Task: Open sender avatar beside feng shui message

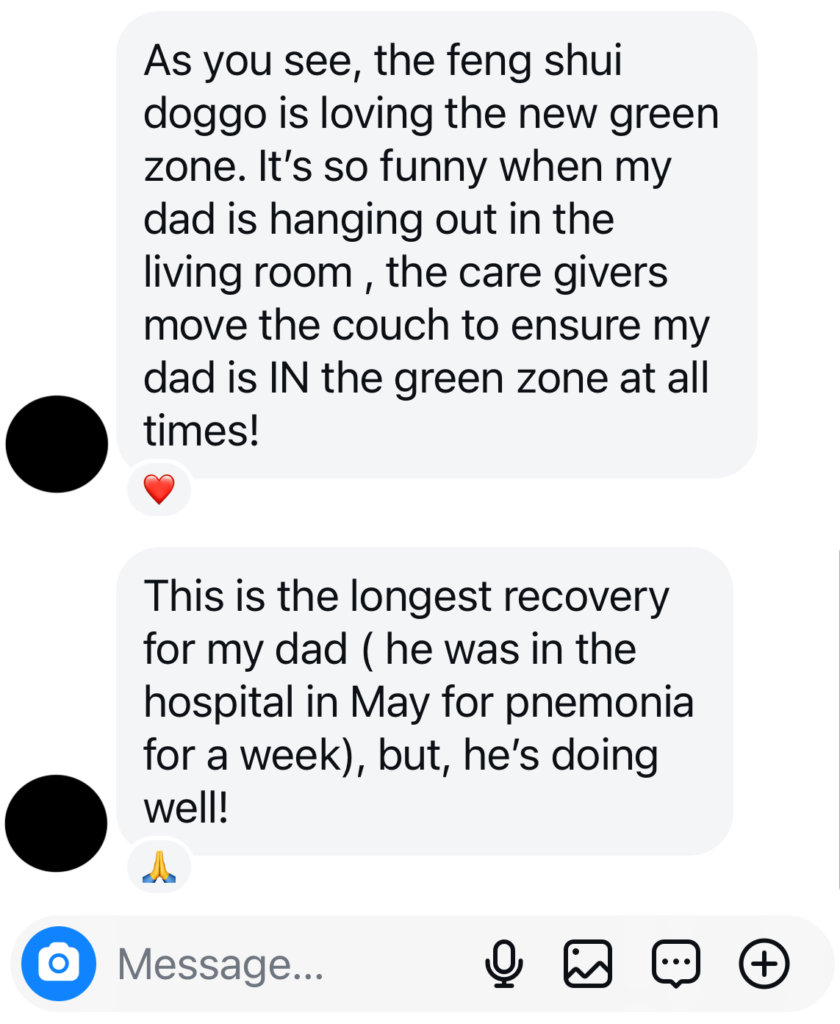Action: pos(57,444)
